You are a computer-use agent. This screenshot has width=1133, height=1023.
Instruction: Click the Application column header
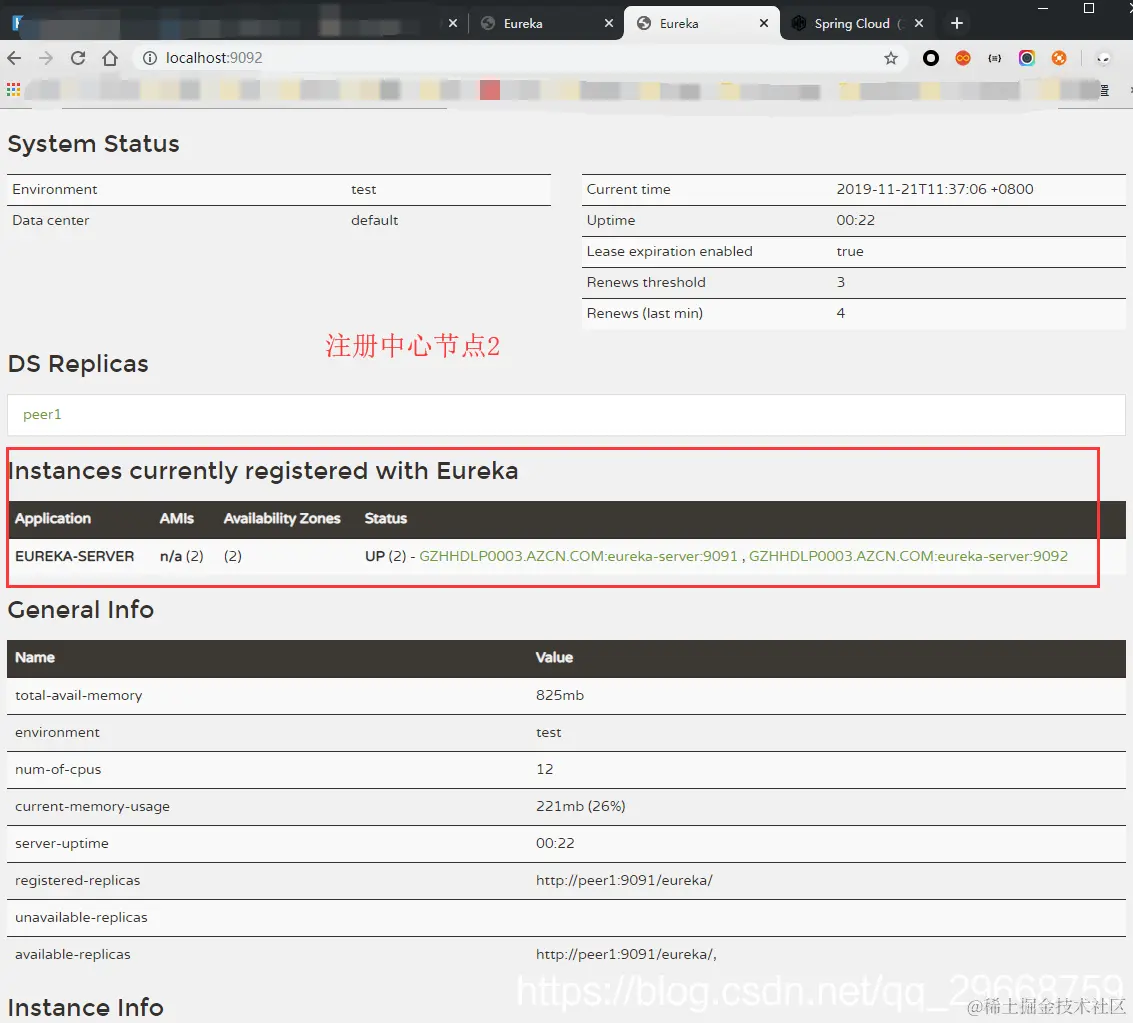[x=53, y=519]
